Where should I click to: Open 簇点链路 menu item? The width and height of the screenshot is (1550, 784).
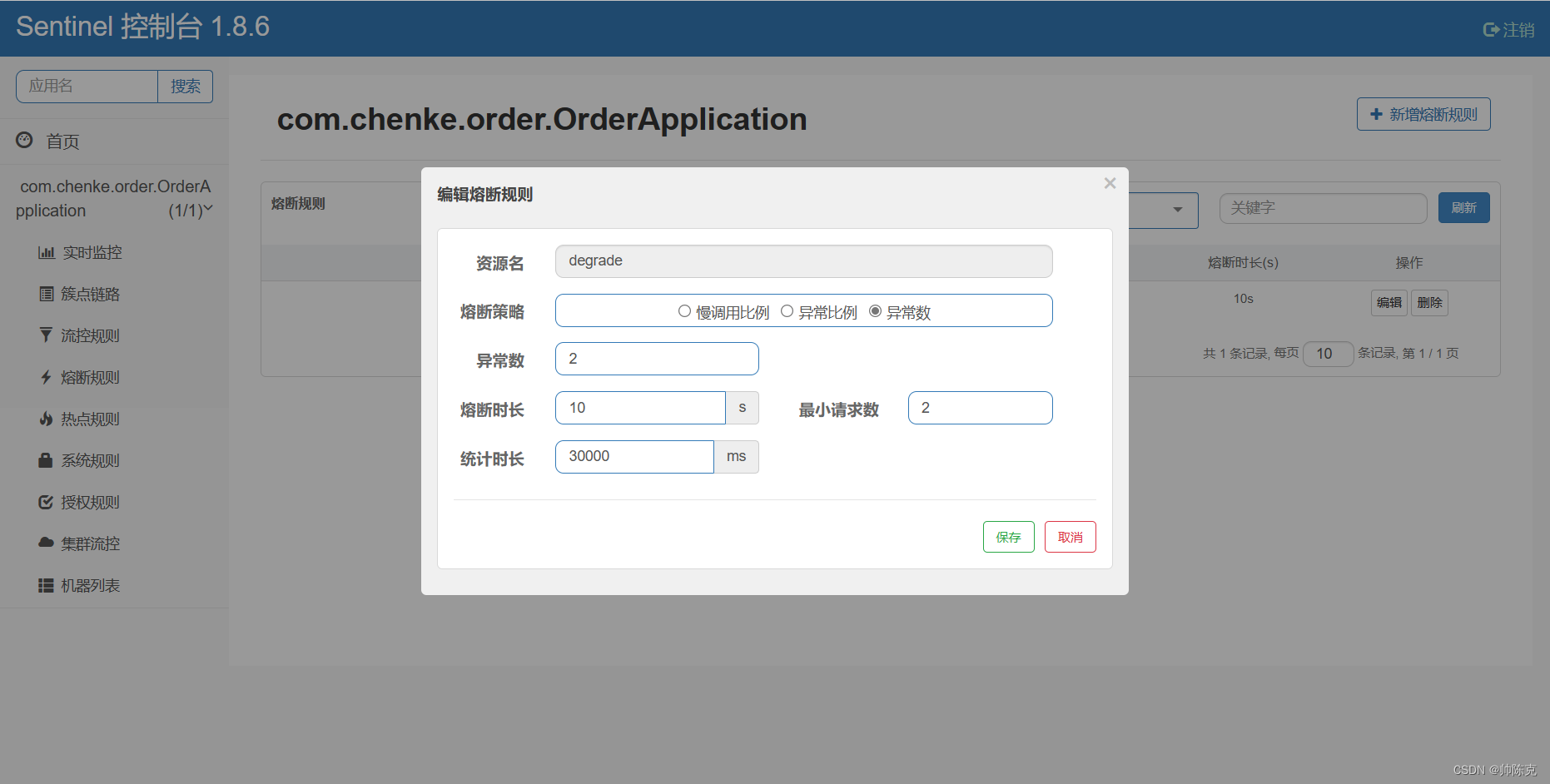[x=91, y=294]
